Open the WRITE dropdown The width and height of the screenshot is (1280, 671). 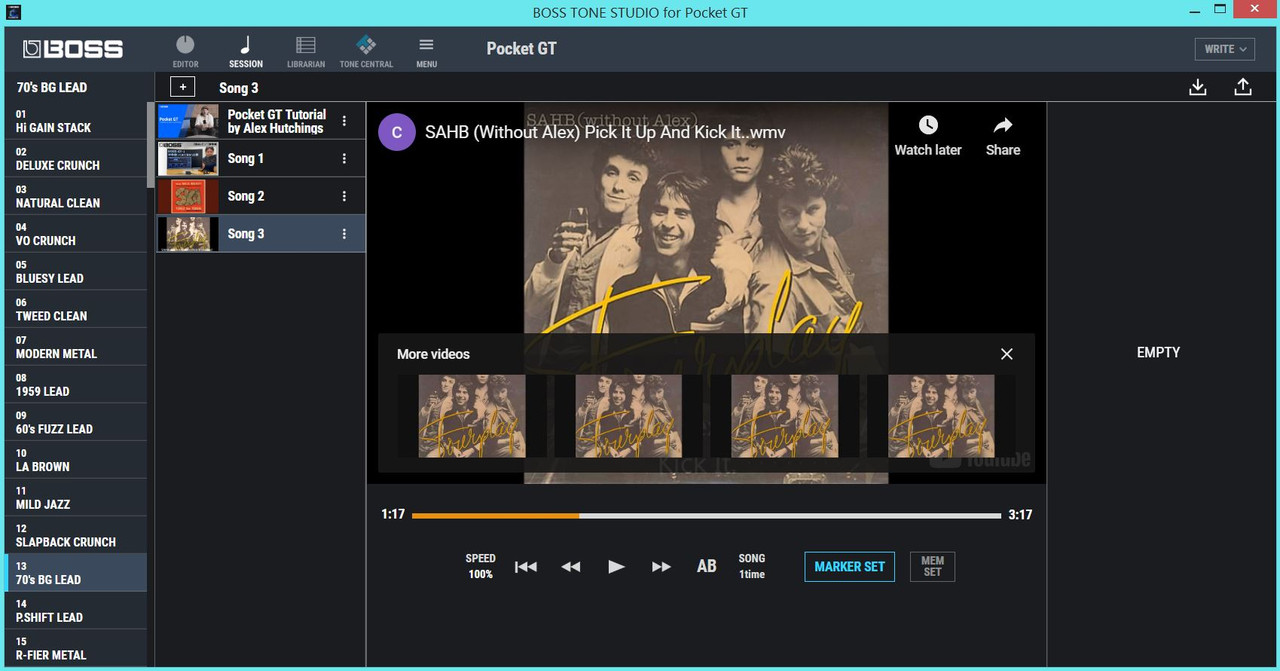(1225, 49)
